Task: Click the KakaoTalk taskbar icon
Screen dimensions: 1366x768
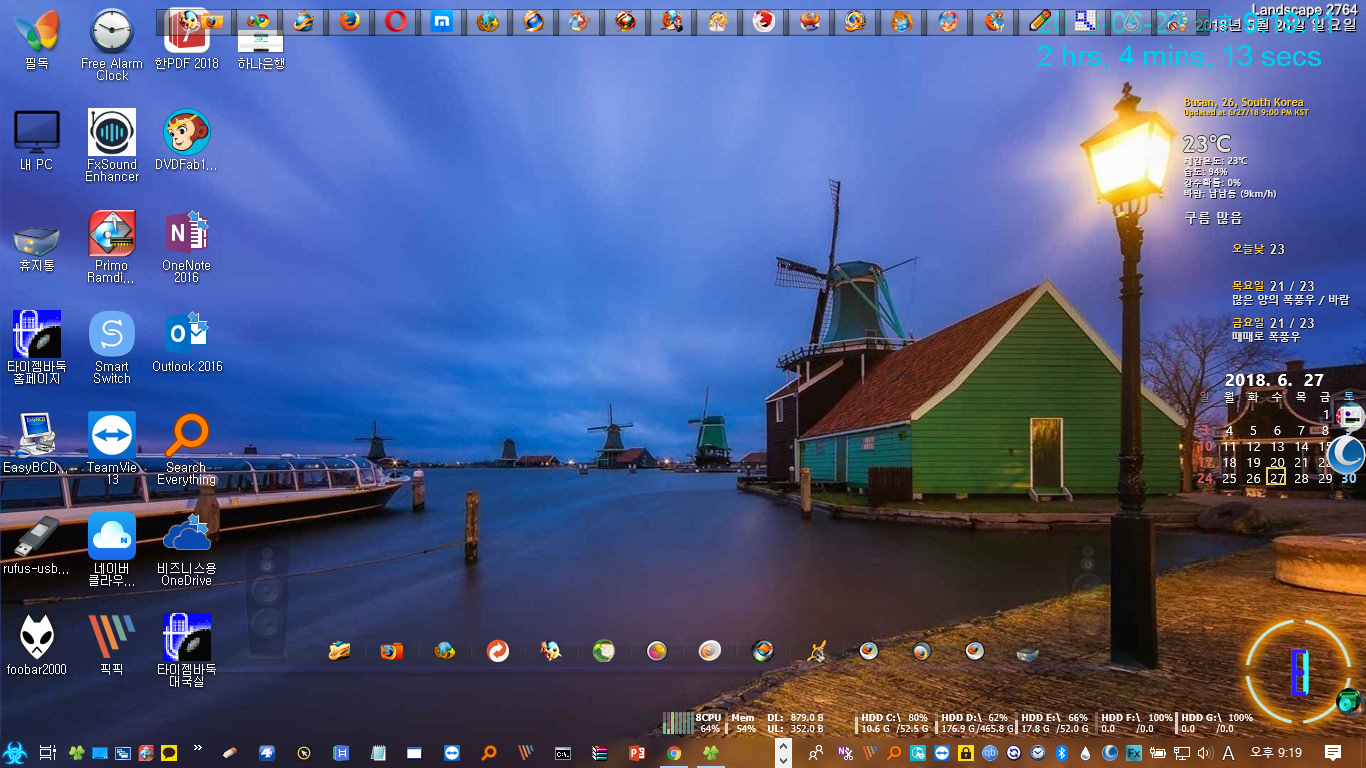Action: (168, 753)
